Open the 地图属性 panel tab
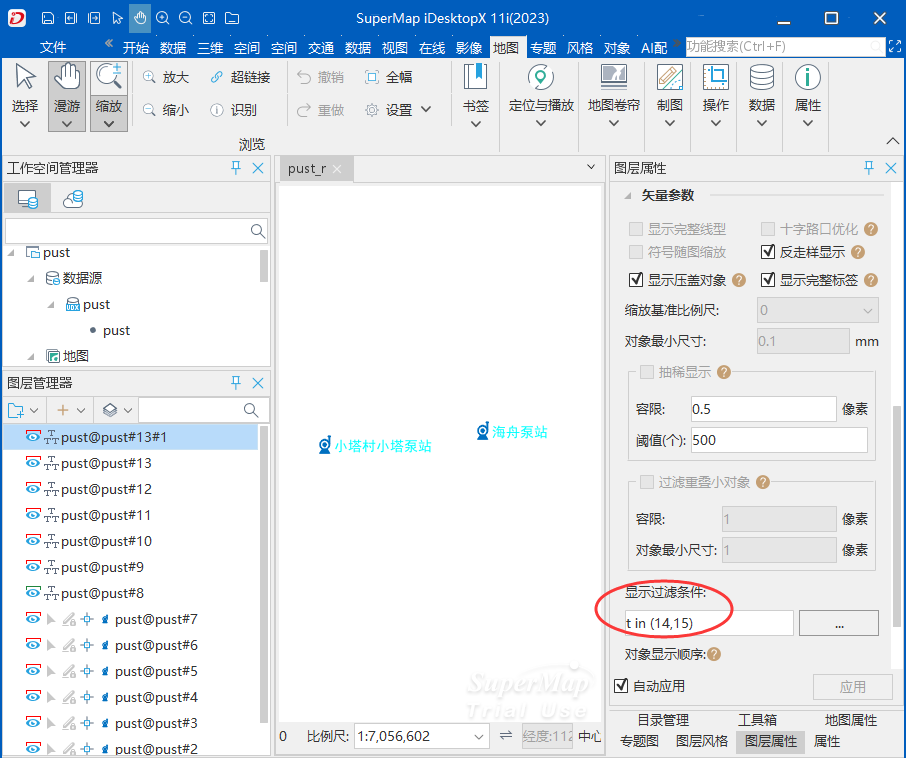The image size is (906, 758). (851, 720)
